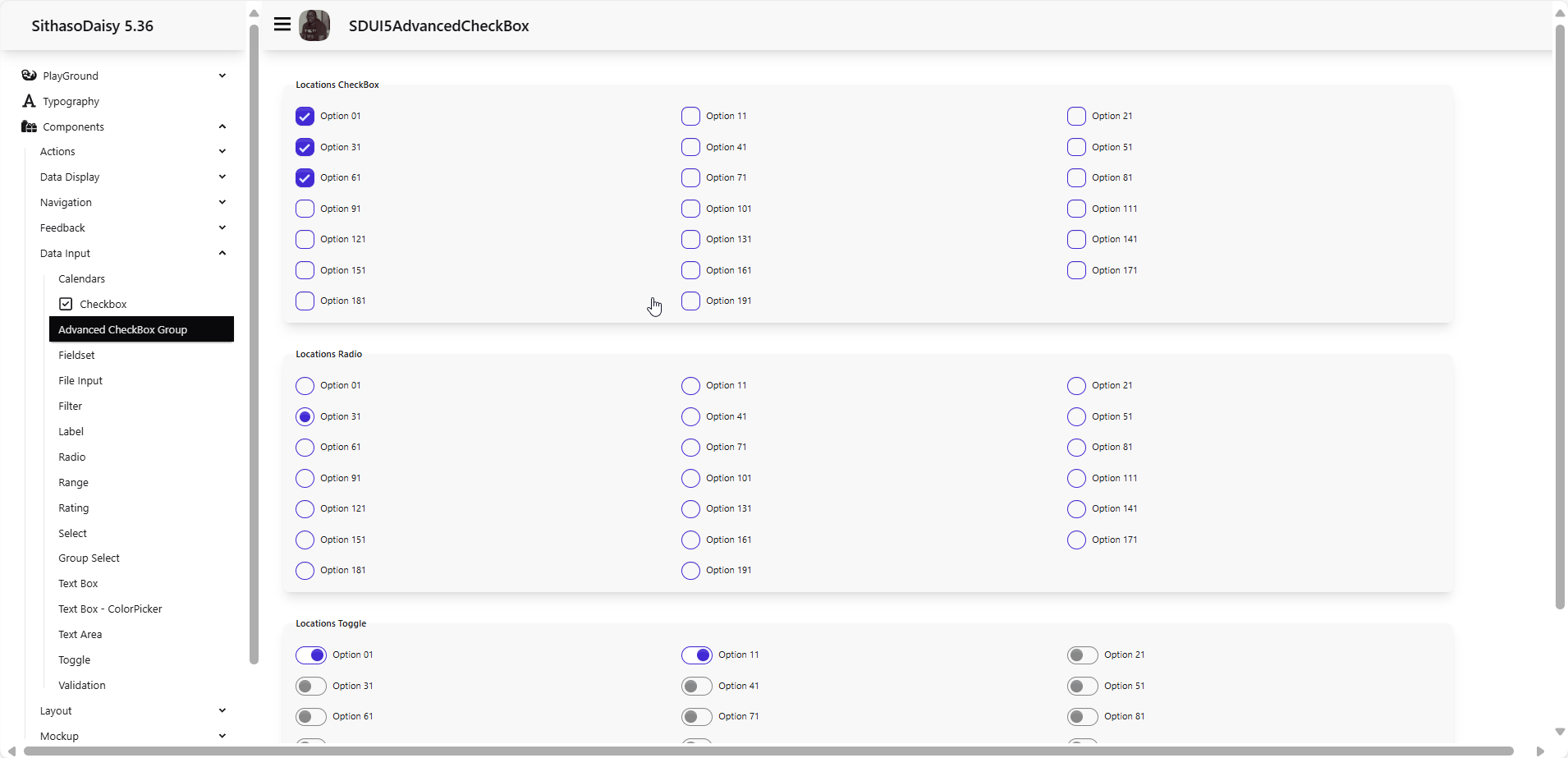Check the Option 101 checkbox
Image resolution: width=1568 pixels, height=758 pixels.
coord(690,209)
